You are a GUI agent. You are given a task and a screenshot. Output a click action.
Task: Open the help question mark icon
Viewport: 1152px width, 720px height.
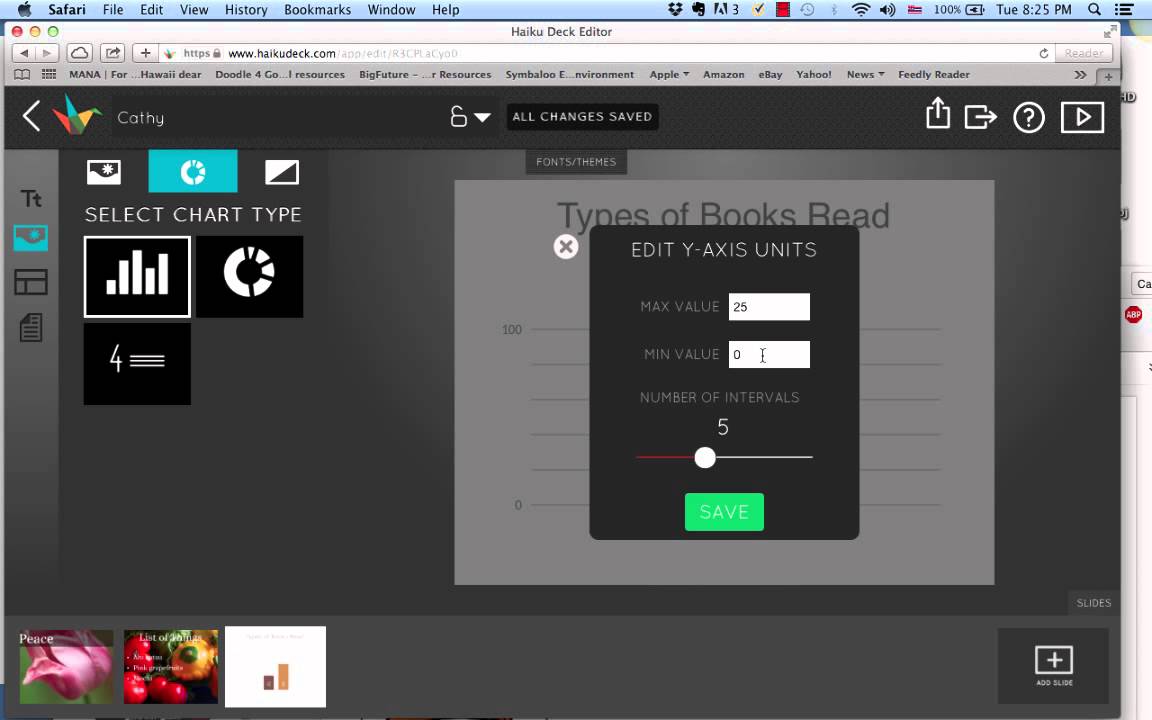1029,117
